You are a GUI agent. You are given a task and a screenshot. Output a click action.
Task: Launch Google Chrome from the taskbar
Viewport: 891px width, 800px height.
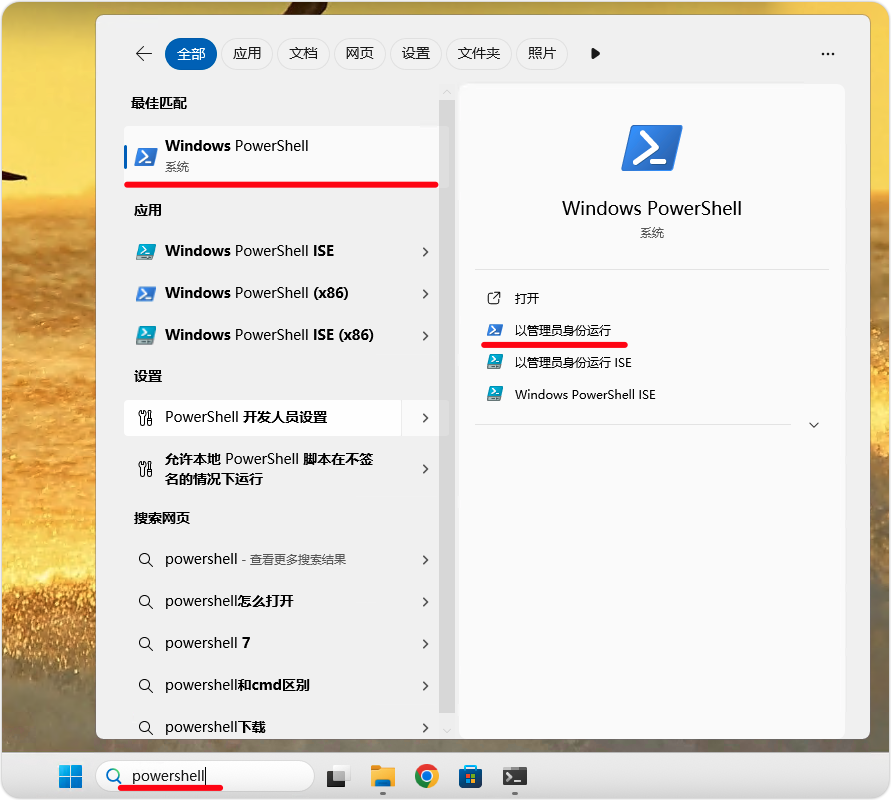(427, 776)
